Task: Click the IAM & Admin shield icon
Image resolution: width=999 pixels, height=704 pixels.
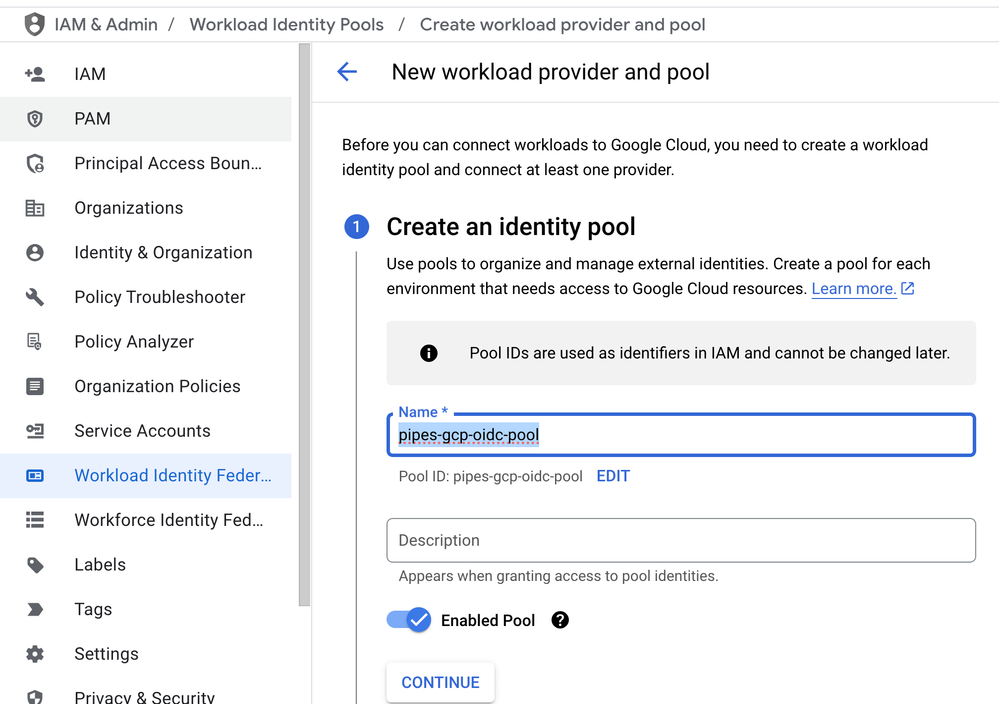Action: pos(34,24)
